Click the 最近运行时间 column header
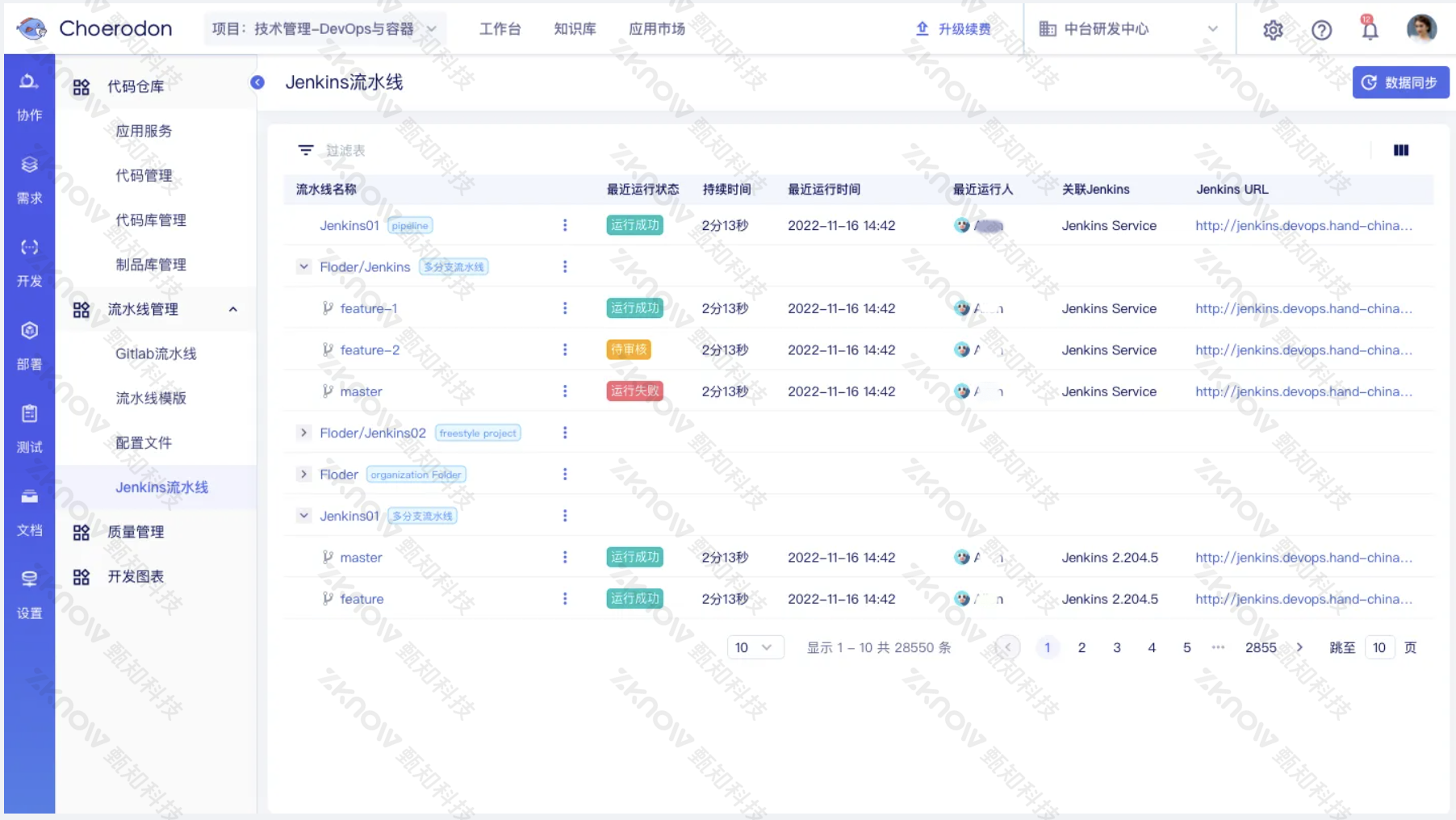The image size is (1456, 820). pyautogui.click(x=824, y=189)
